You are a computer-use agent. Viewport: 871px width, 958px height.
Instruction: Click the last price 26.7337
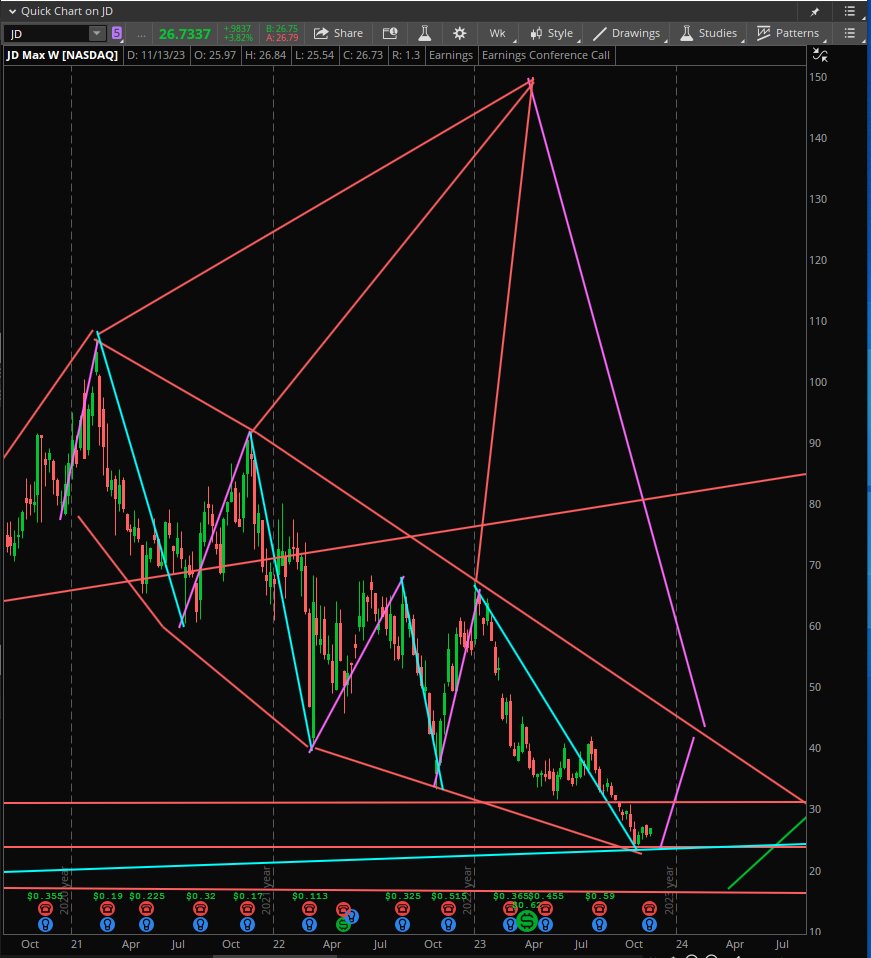click(184, 34)
